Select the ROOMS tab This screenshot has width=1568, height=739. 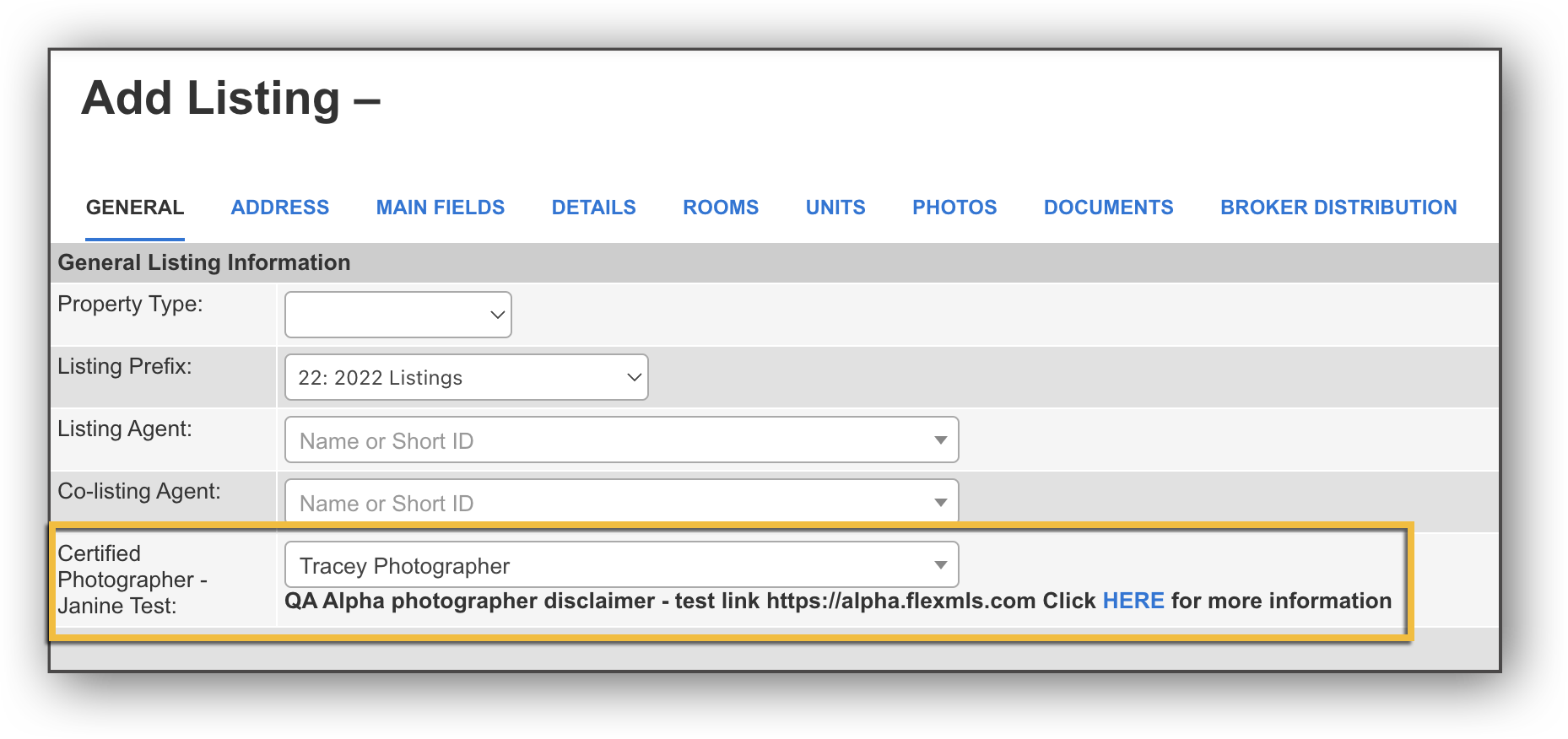coord(721,208)
